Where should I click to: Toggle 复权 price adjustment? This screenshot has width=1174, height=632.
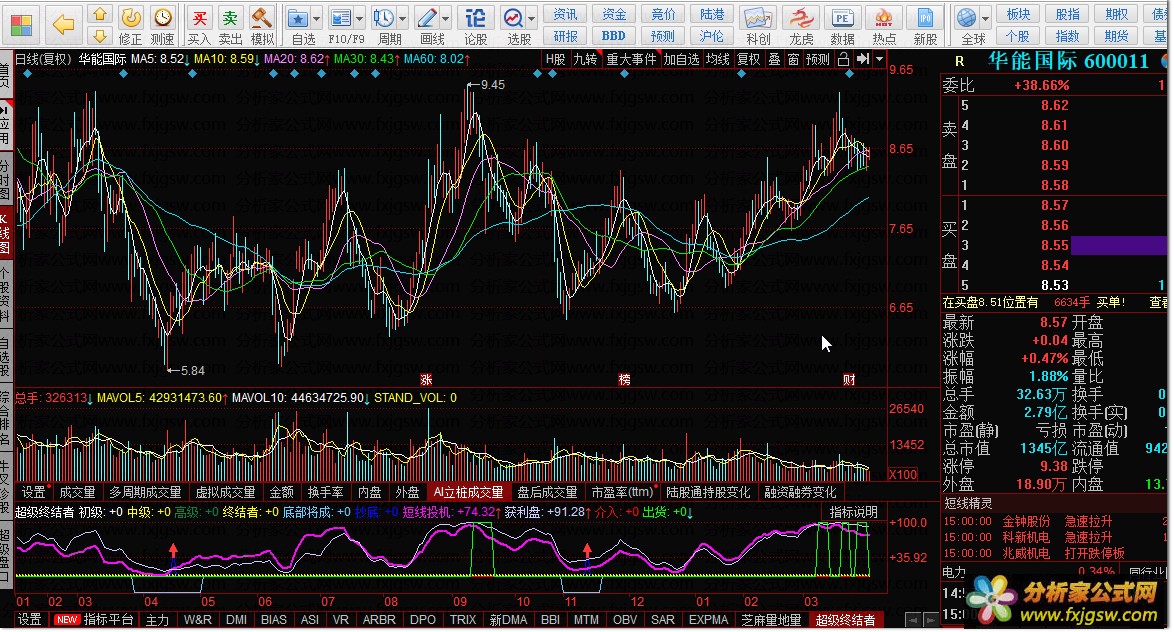click(x=749, y=59)
